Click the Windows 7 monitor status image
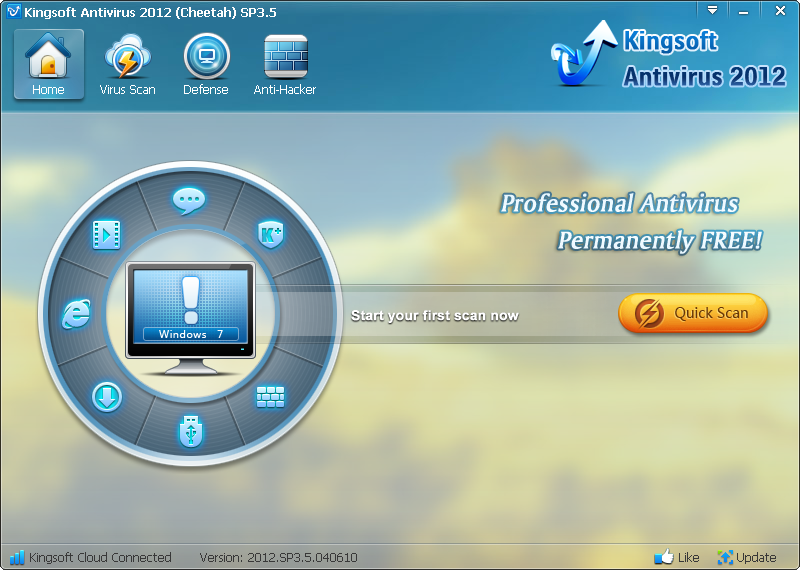 pyautogui.click(x=191, y=318)
